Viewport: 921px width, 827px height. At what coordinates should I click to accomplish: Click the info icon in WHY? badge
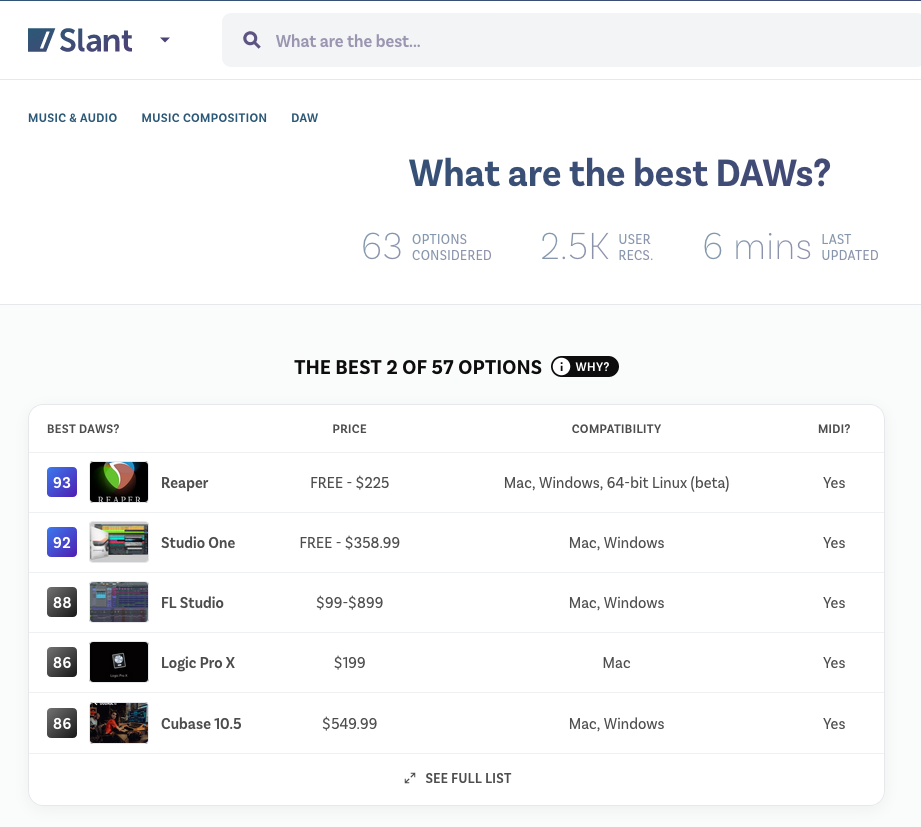561,367
